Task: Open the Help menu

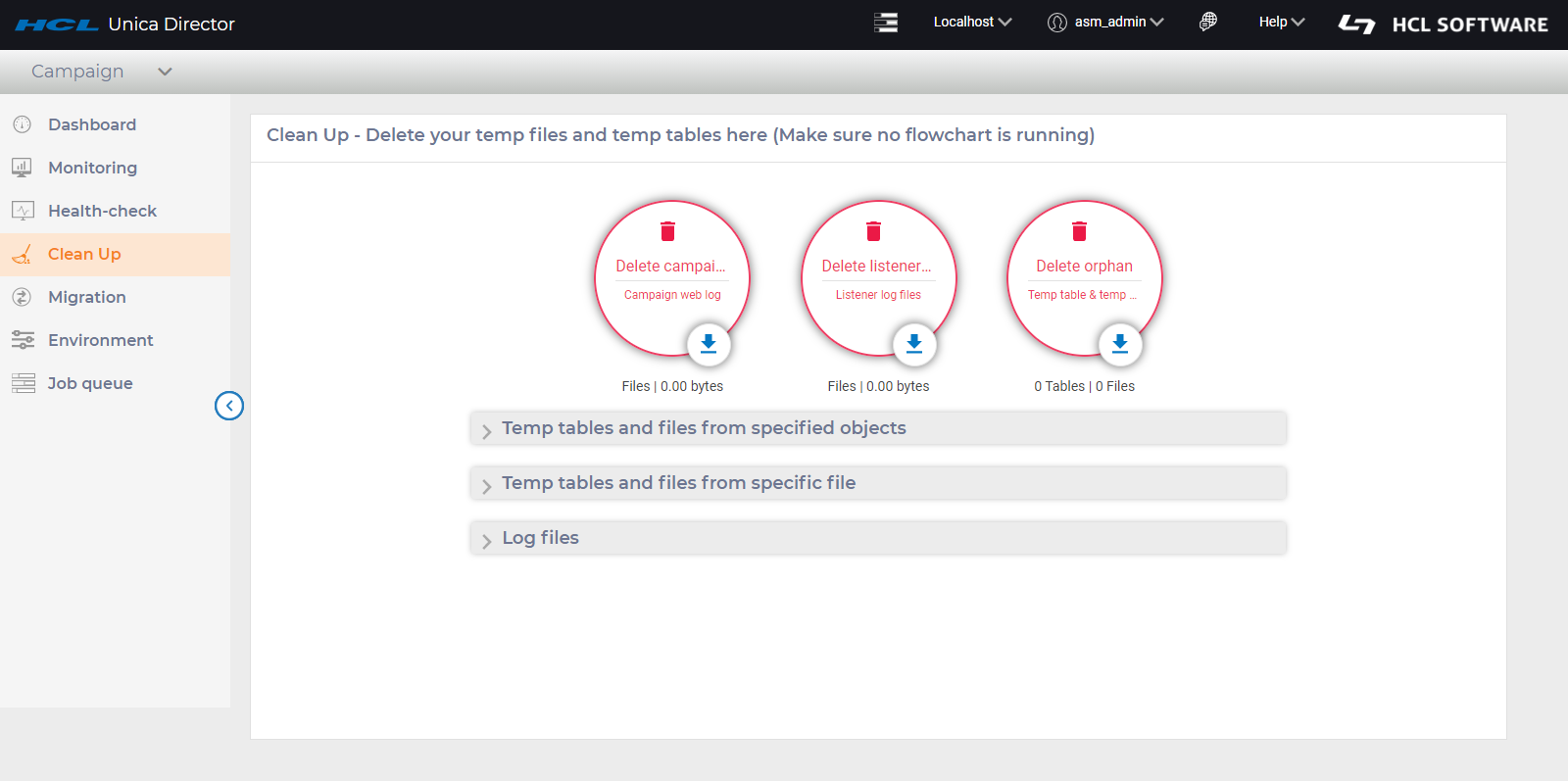Action: 1281,22
